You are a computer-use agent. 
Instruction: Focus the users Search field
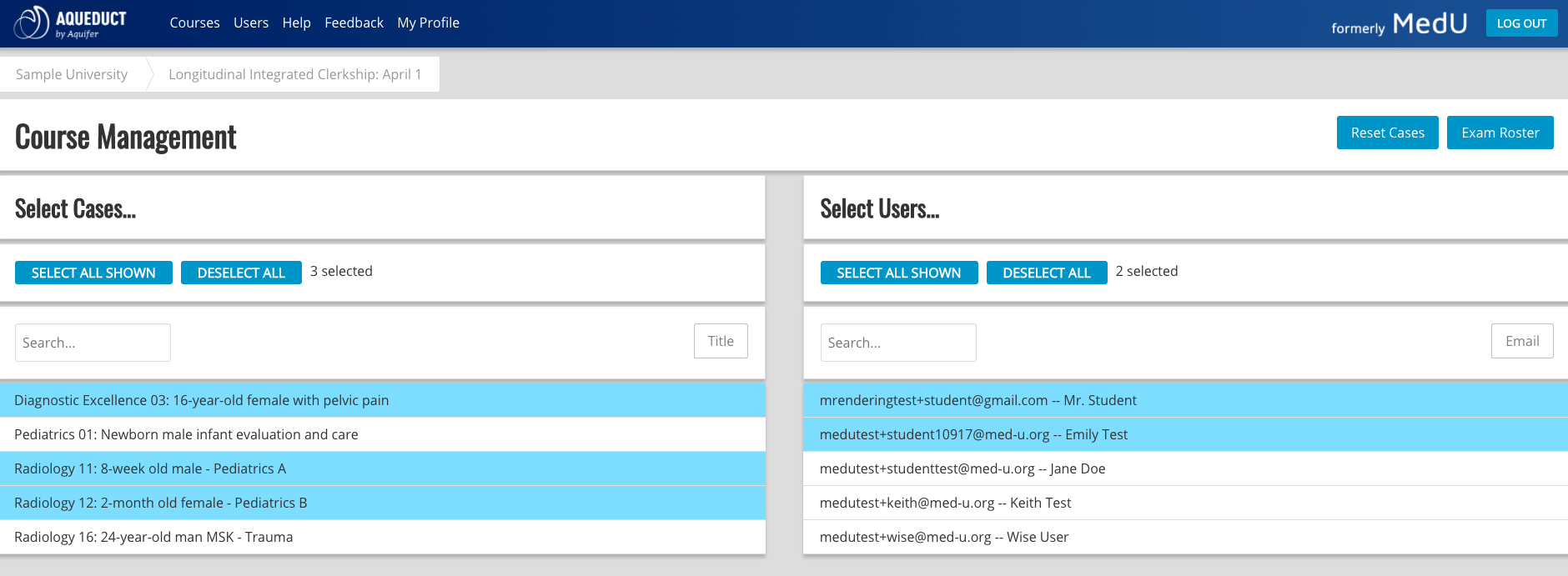coord(898,343)
